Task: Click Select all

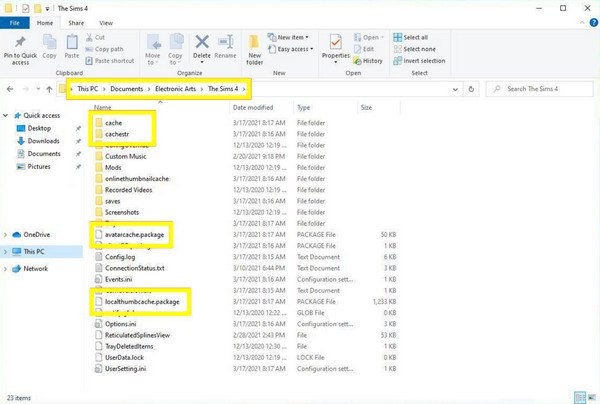Action: [411, 37]
